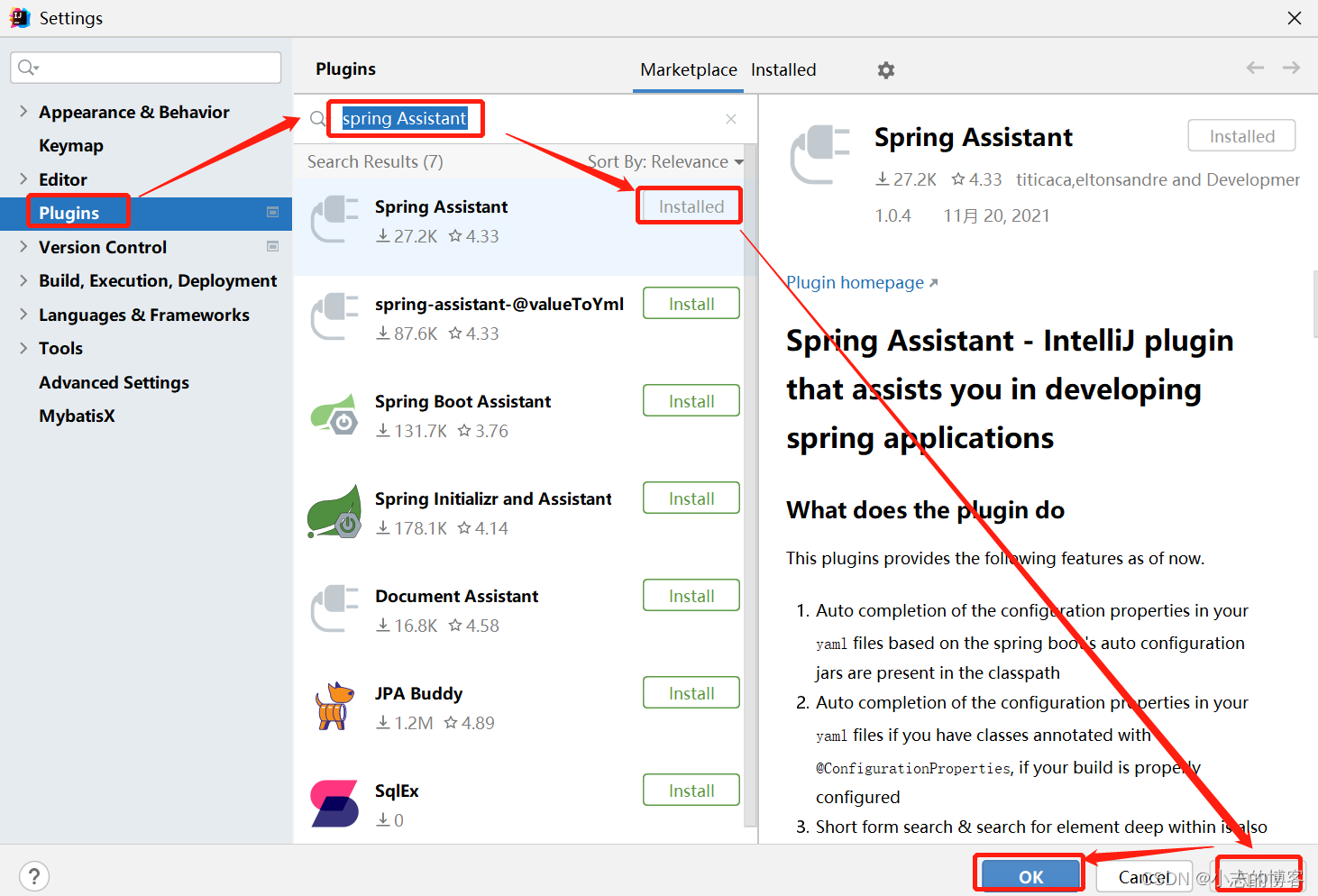The height and width of the screenshot is (896, 1318).
Task: Click plugin list vertical scrollbar
Action: [x=750, y=487]
